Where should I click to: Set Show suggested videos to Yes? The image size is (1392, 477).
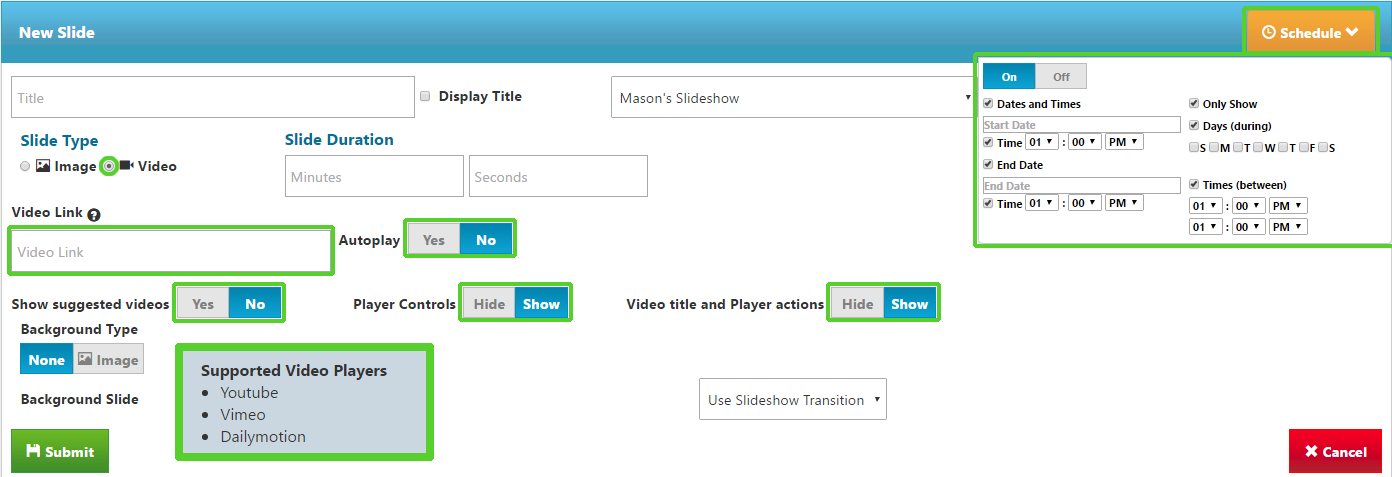(x=203, y=304)
